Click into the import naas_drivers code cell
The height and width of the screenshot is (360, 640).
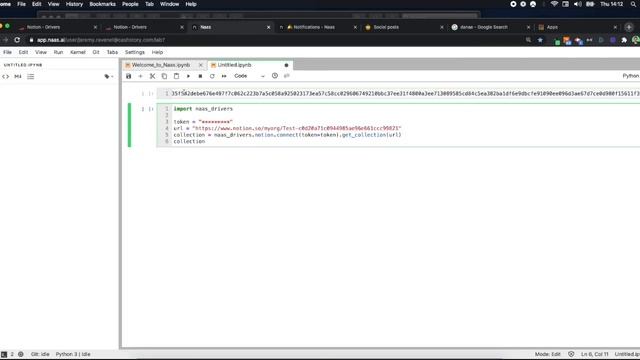point(398,125)
